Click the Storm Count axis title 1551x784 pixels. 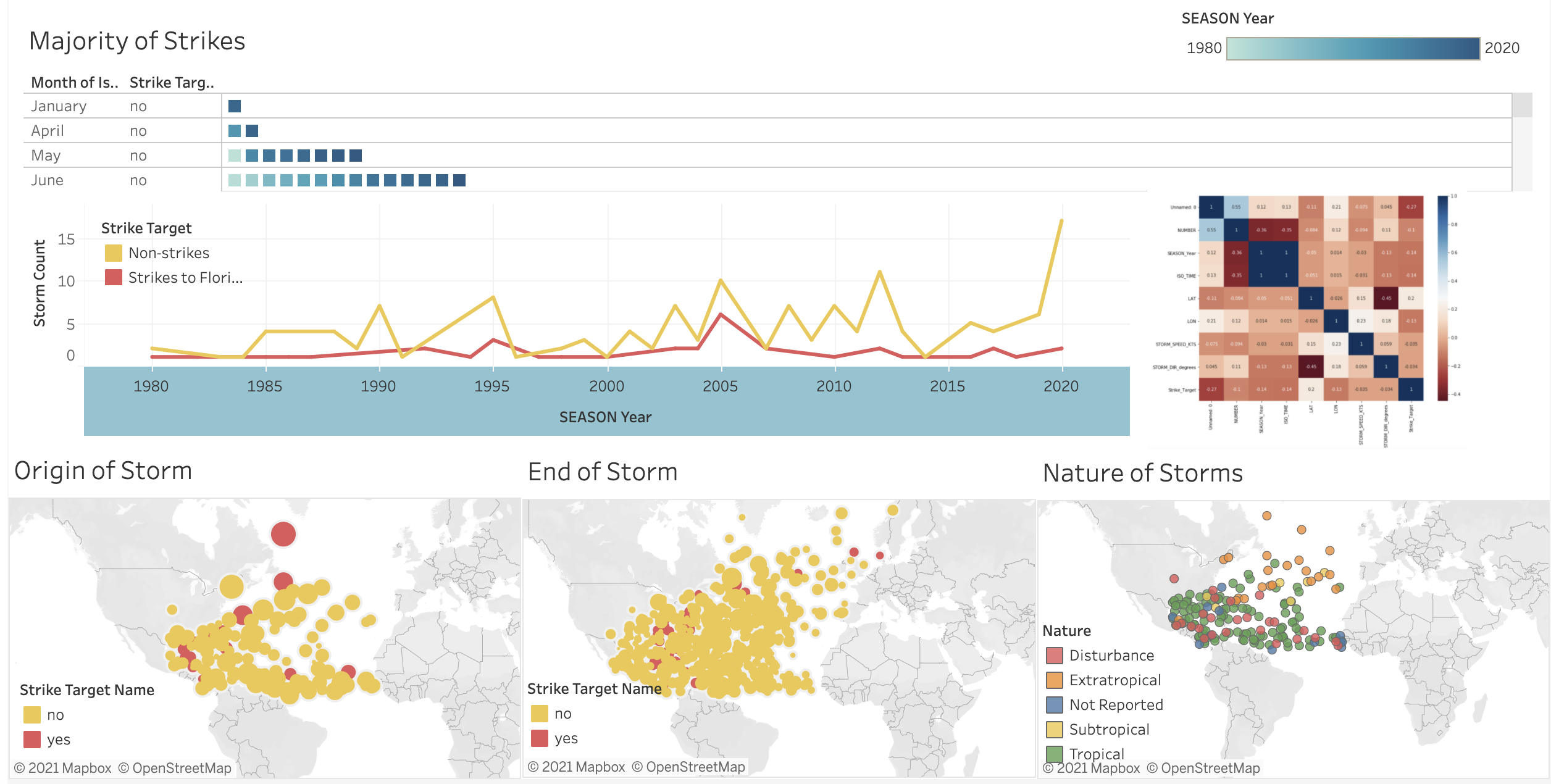[40, 283]
